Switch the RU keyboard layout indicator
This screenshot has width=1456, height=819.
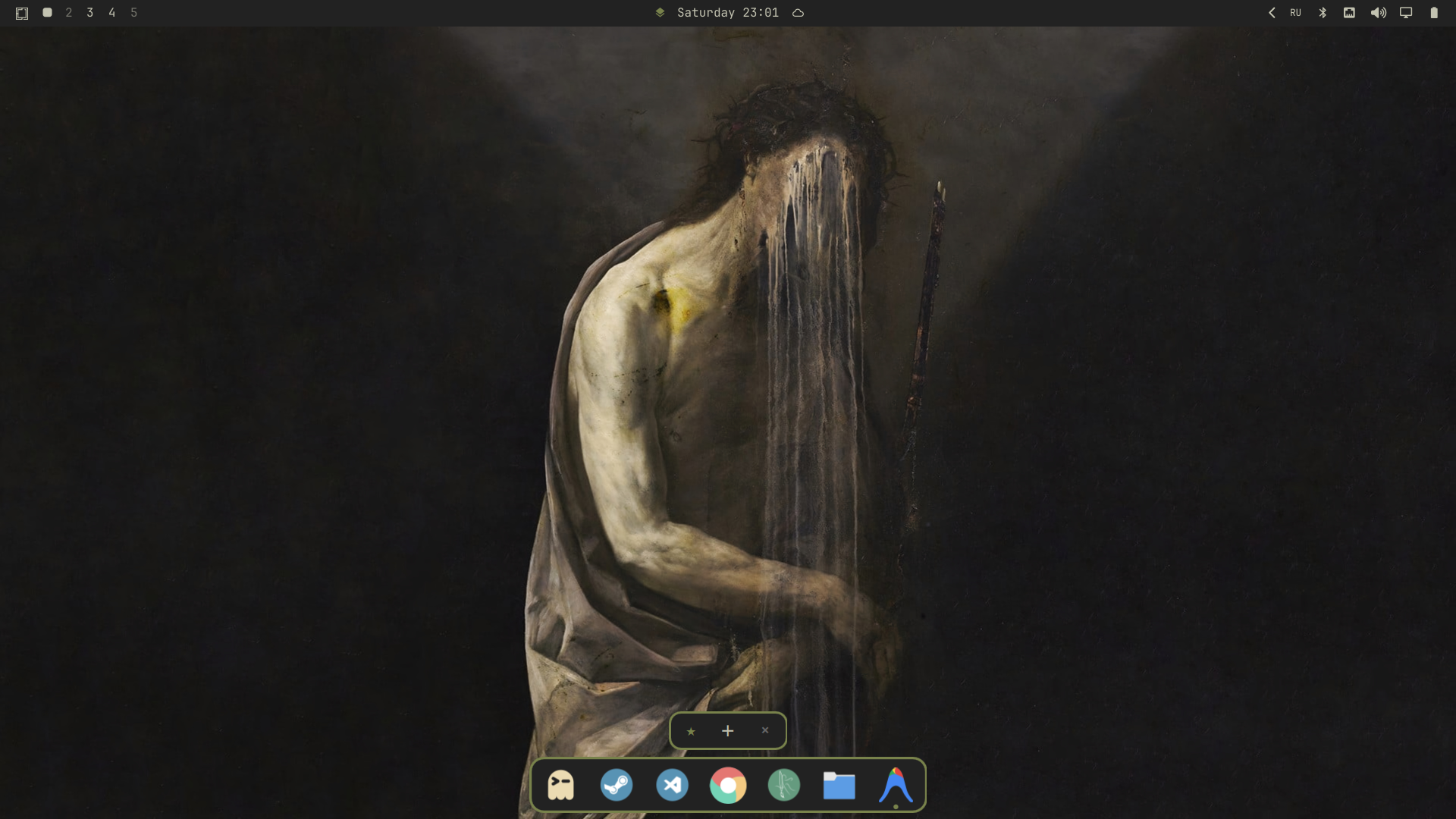pos(1295,13)
